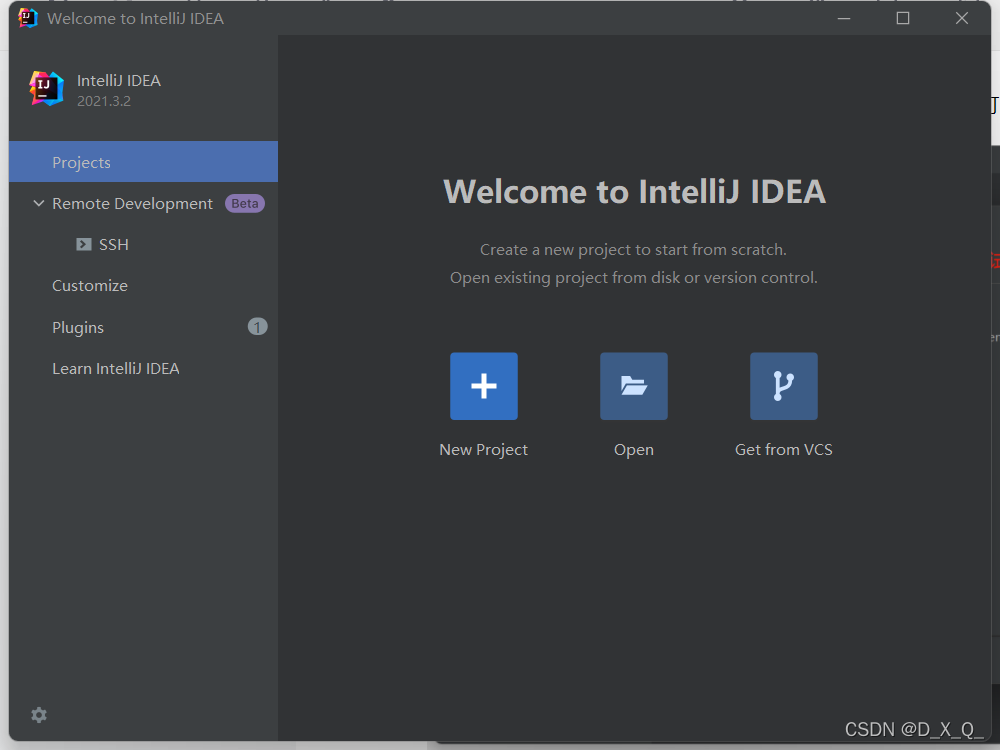Collapse the Remote Development section chevron
The image size is (1000, 750).
coord(39,203)
